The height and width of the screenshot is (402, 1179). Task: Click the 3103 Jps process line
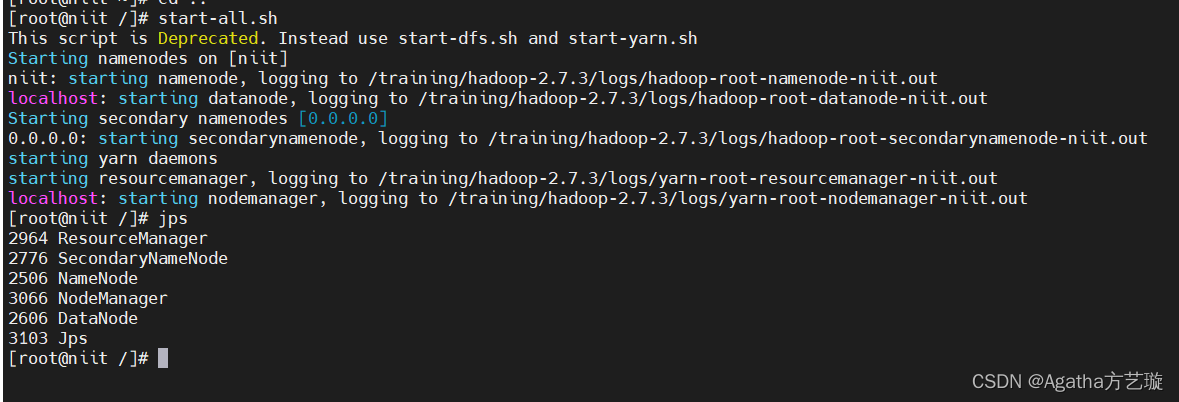47,338
